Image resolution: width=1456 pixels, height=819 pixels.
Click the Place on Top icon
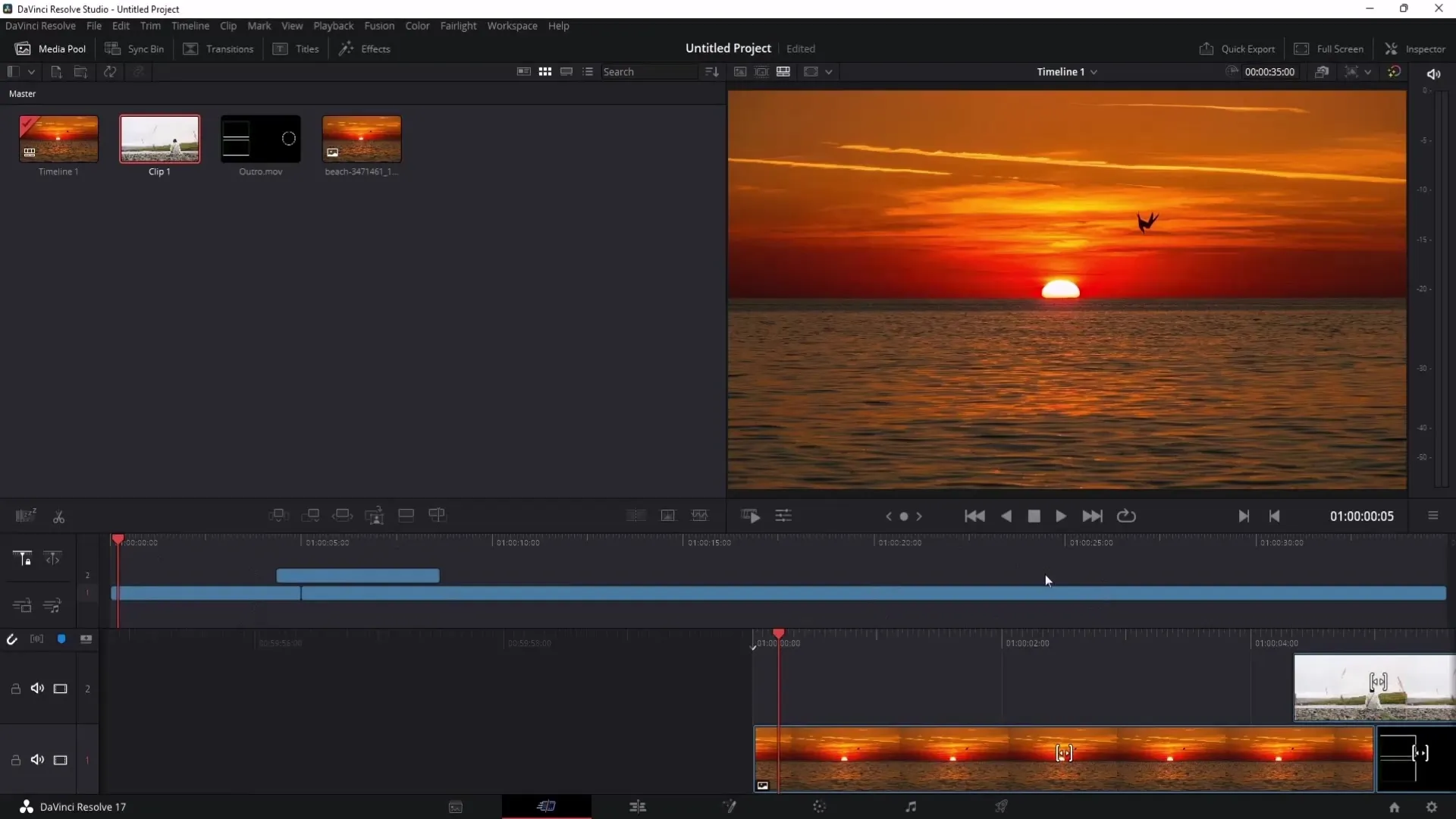pyautogui.click(x=406, y=516)
